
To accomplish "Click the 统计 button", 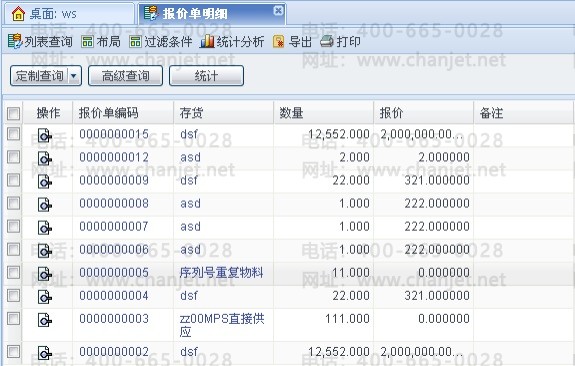I will pos(206,76).
